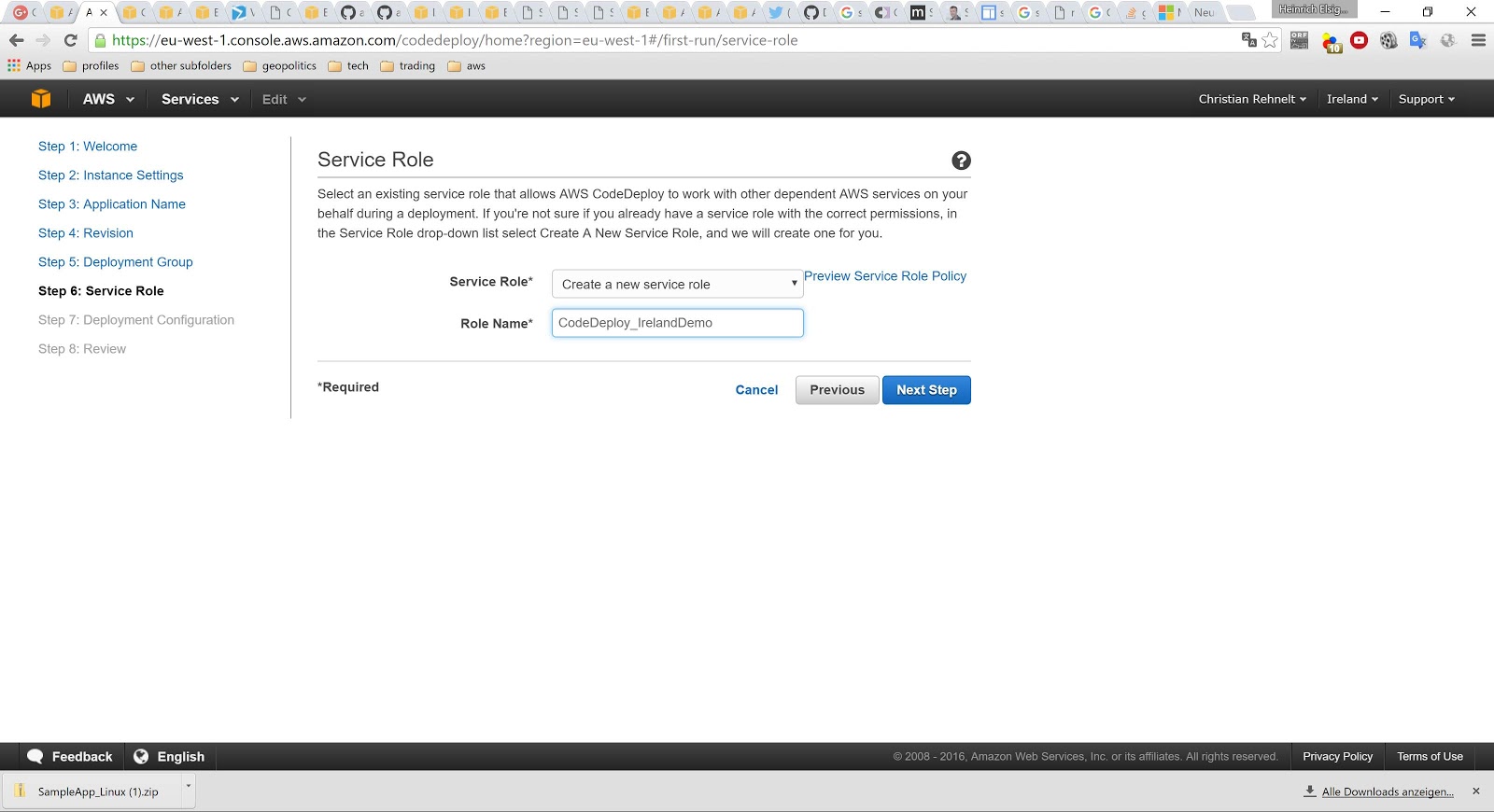This screenshot has height=812, width=1494.
Task: Open the ORF TVthek extension icon
Action: tap(1300, 40)
